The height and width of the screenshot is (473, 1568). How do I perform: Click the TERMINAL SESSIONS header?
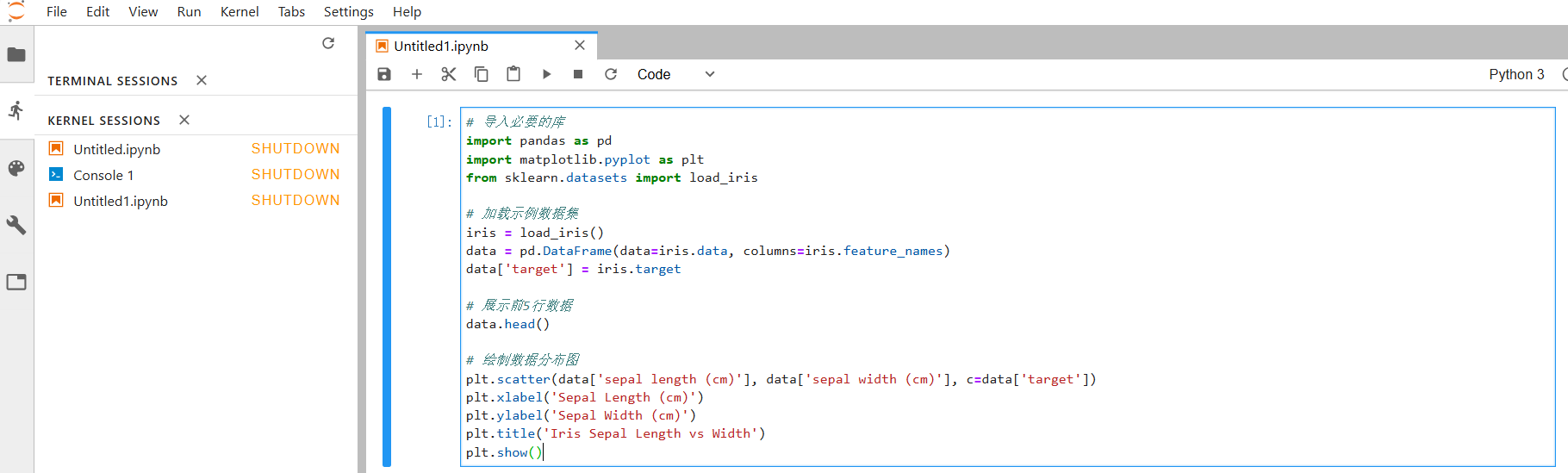113,81
